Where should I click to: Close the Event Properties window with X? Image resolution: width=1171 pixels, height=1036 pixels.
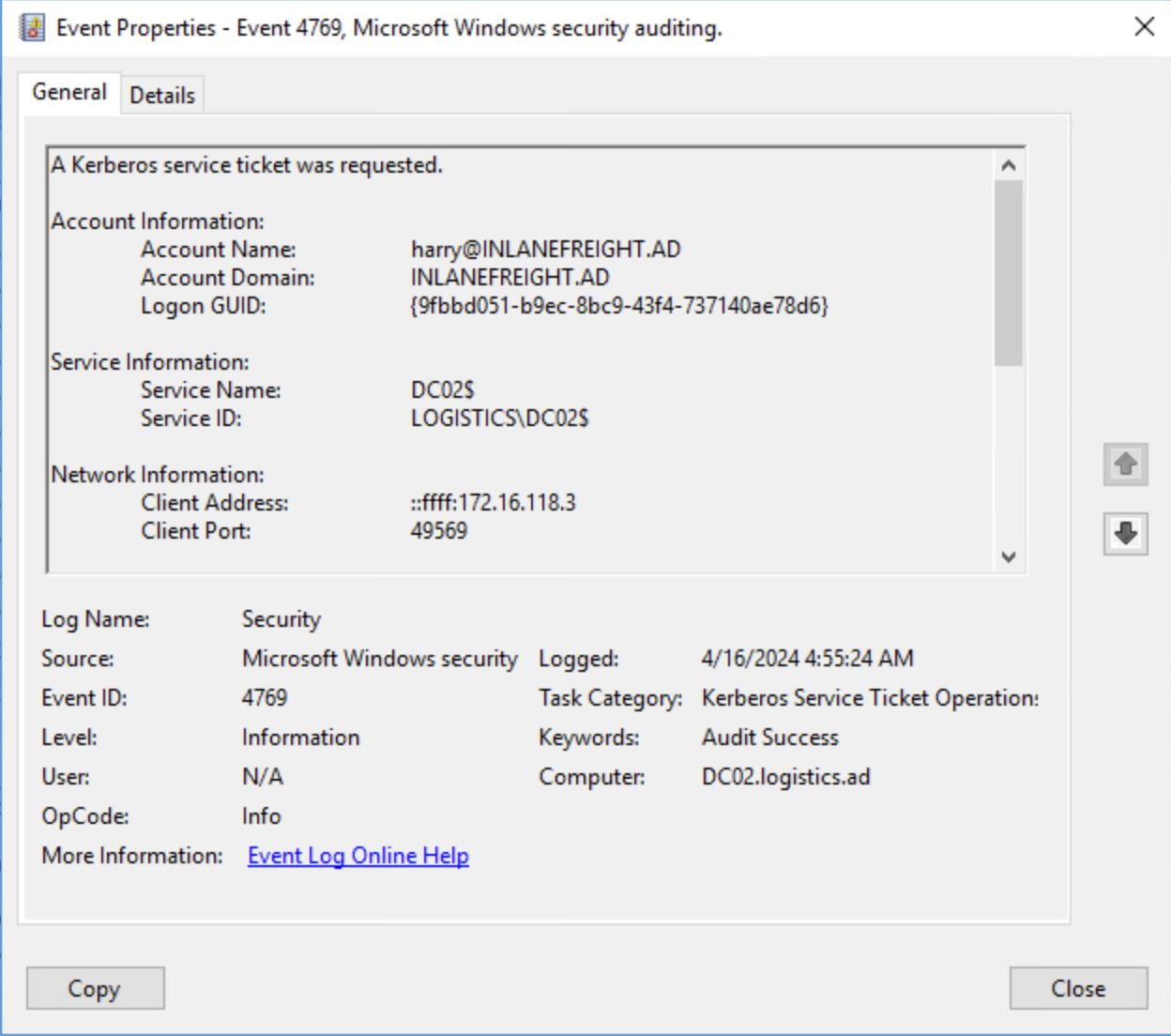tap(1144, 26)
